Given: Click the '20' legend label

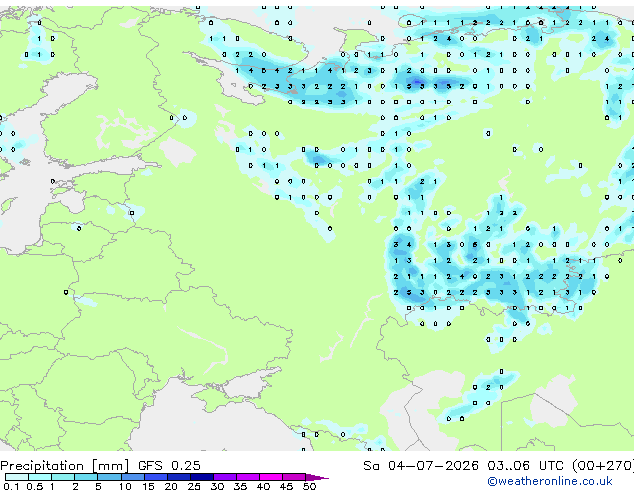Looking at the screenshot, I should click(x=171, y=486).
